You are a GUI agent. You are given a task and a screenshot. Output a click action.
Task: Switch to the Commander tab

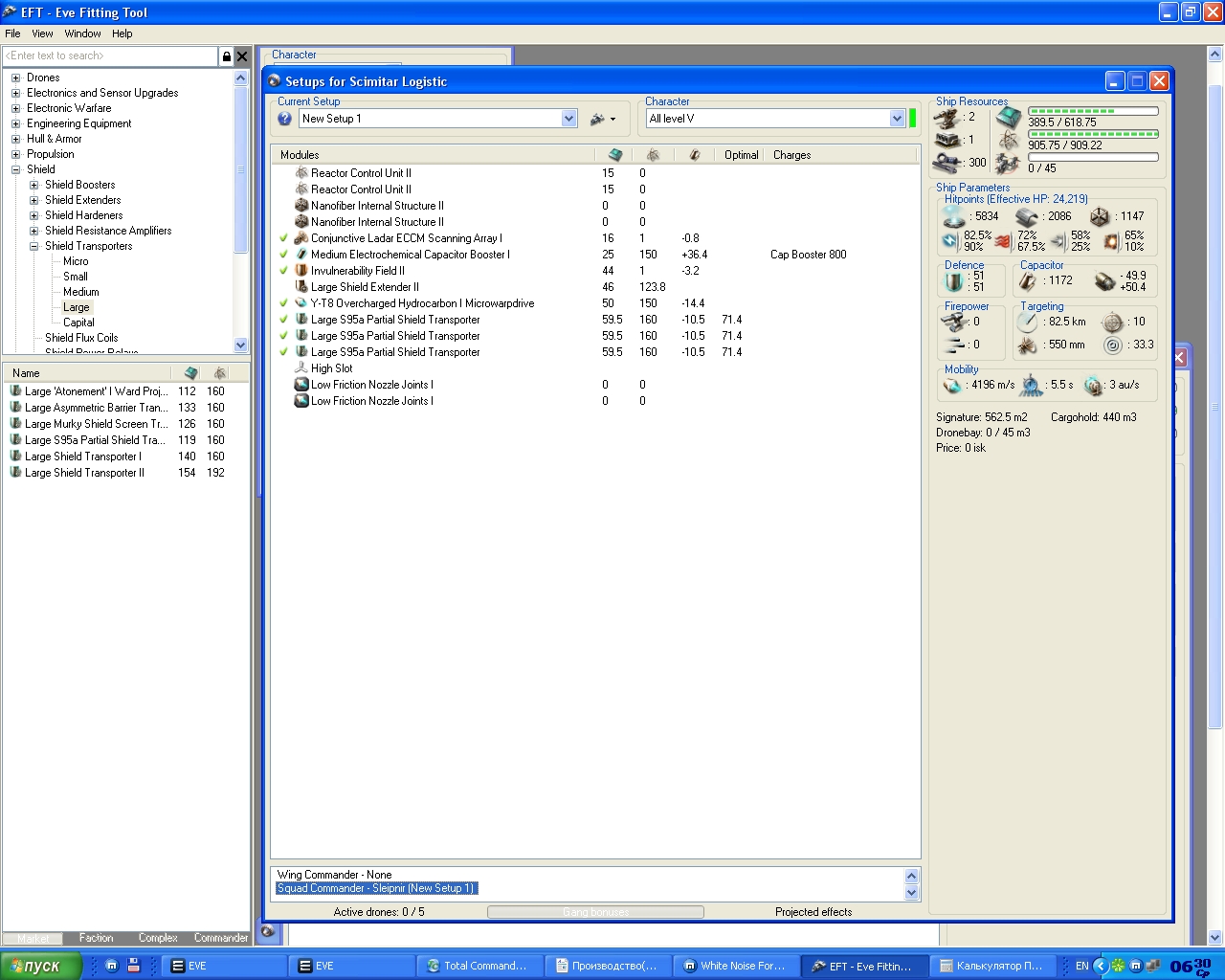(x=220, y=938)
